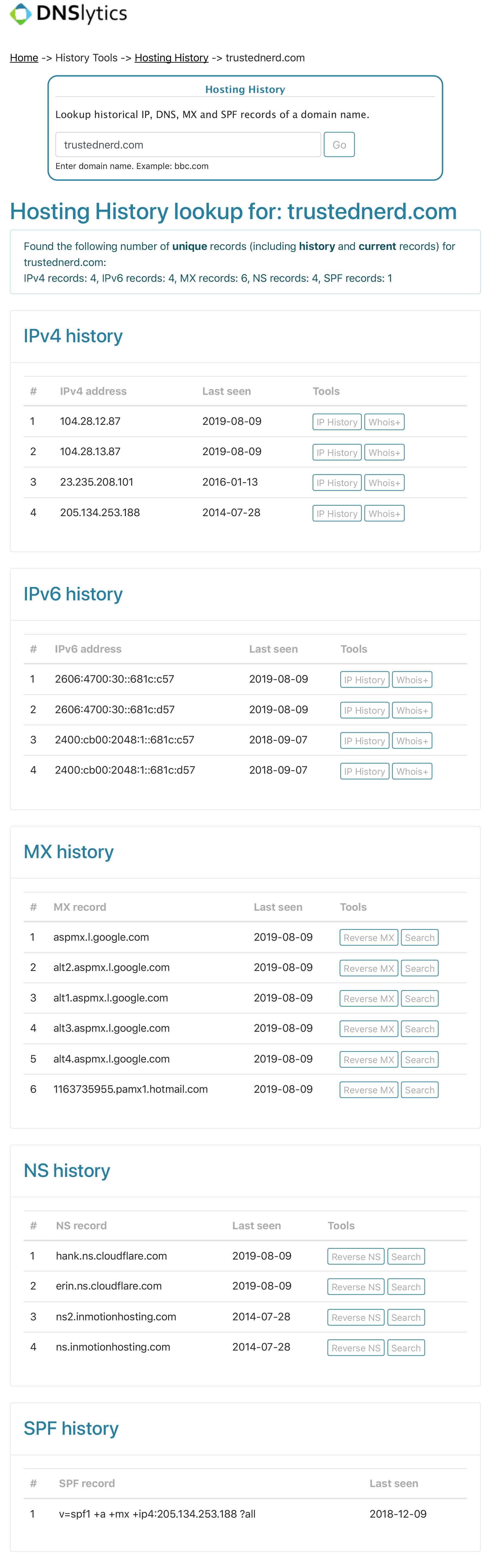491x1568 pixels.
Task: Click Search for alt4.aspmx.l.google.com
Action: coord(420,1060)
